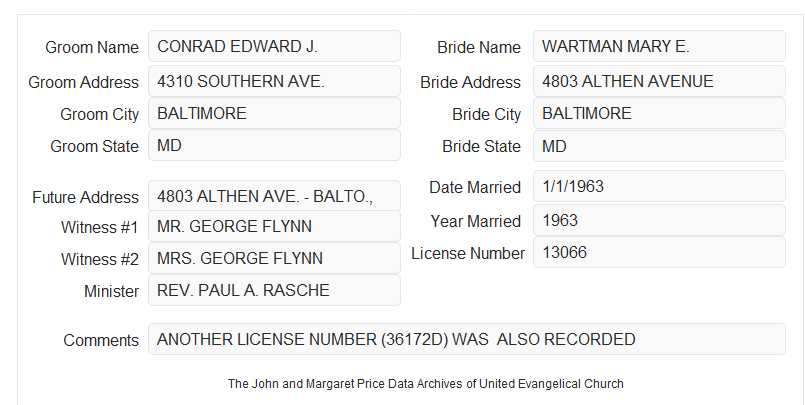Click the Bride Address input box

(x=659, y=81)
